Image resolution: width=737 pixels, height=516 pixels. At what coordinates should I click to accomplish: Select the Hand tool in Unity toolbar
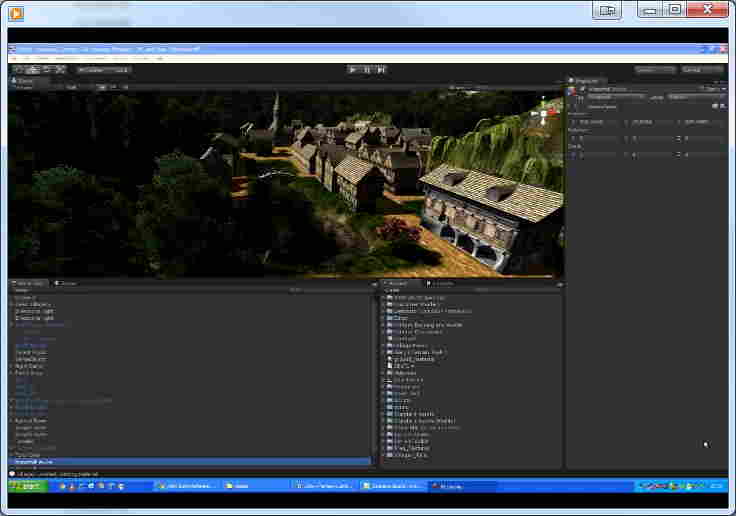19,70
